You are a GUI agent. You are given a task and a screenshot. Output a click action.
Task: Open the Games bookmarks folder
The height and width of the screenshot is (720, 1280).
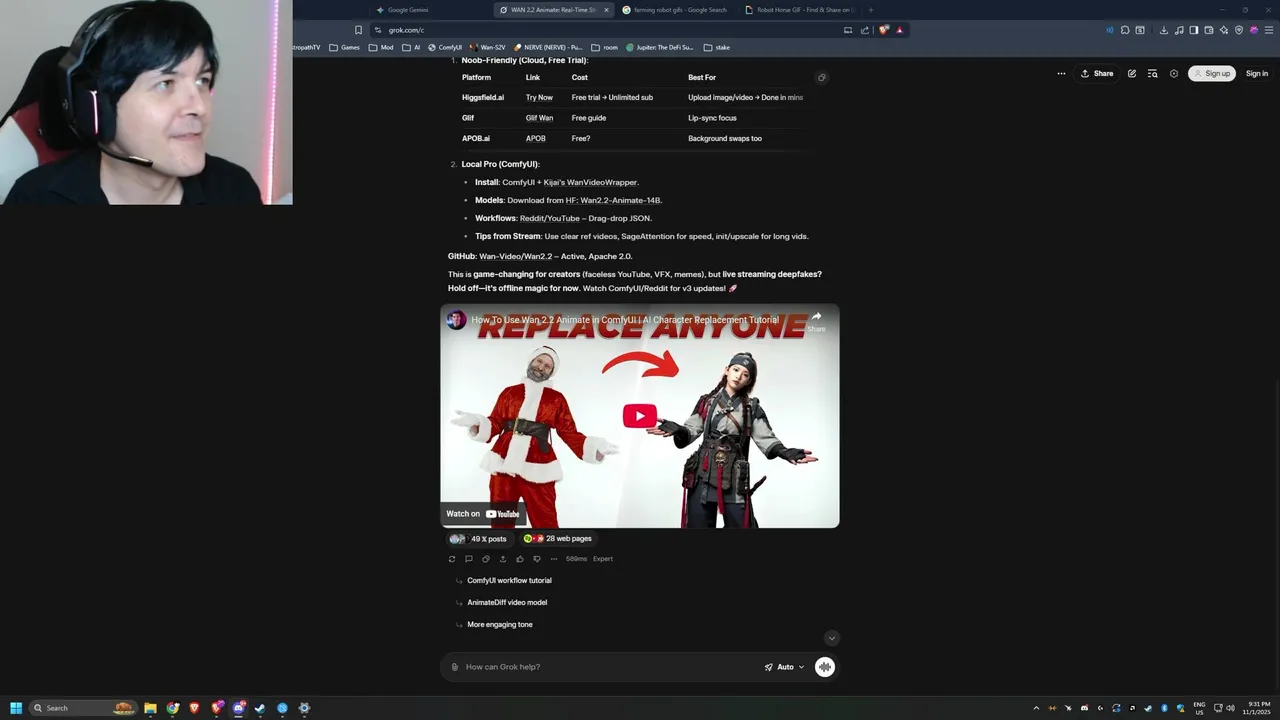coord(344,47)
